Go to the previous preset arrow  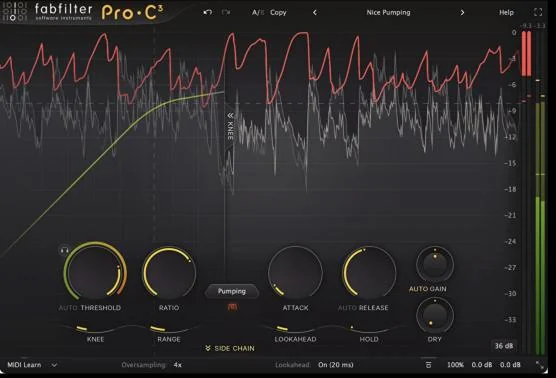[x=315, y=12]
